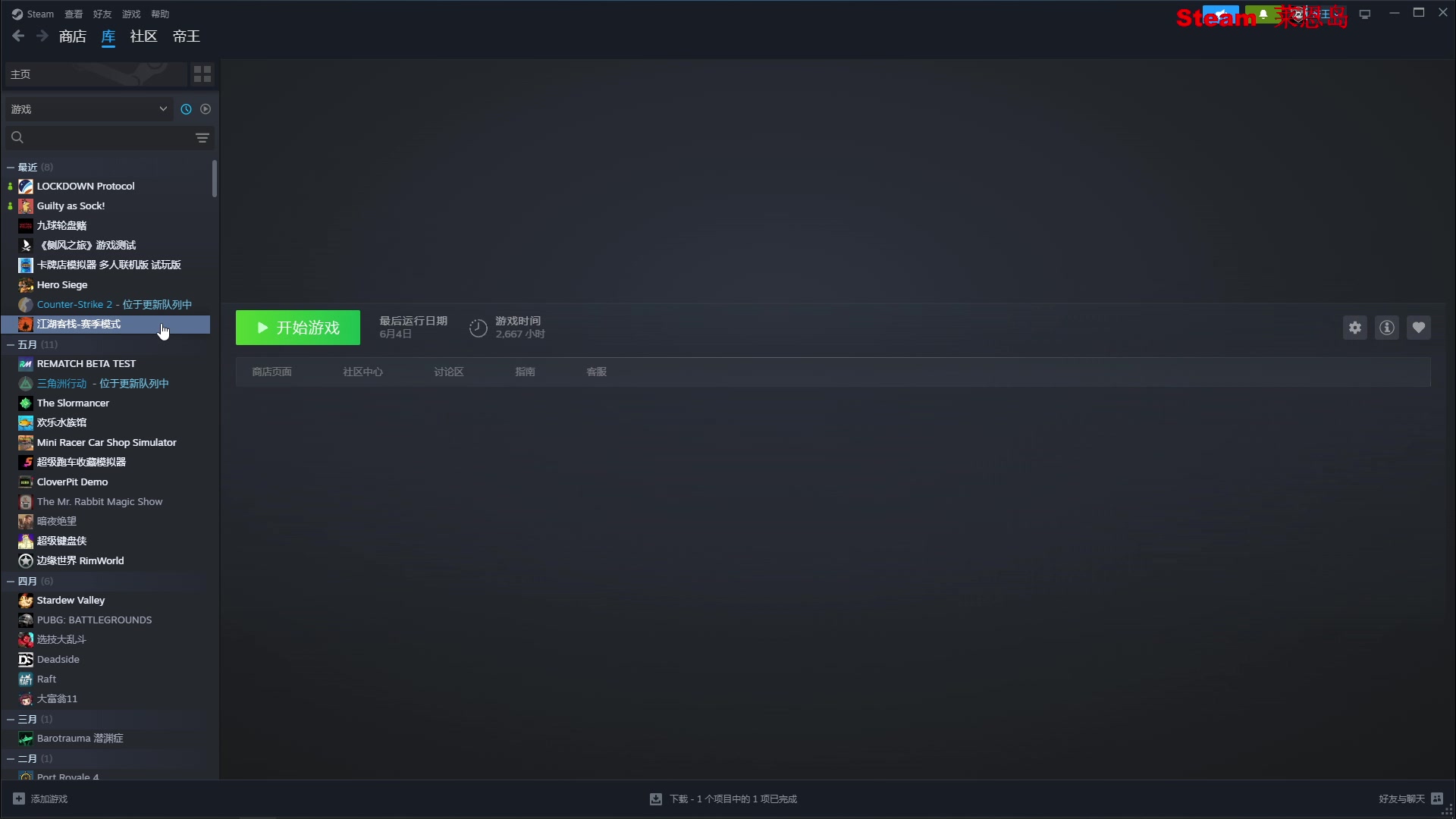Click the 主页 home button
This screenshot has width=1456, height=819.
[96, 74]
